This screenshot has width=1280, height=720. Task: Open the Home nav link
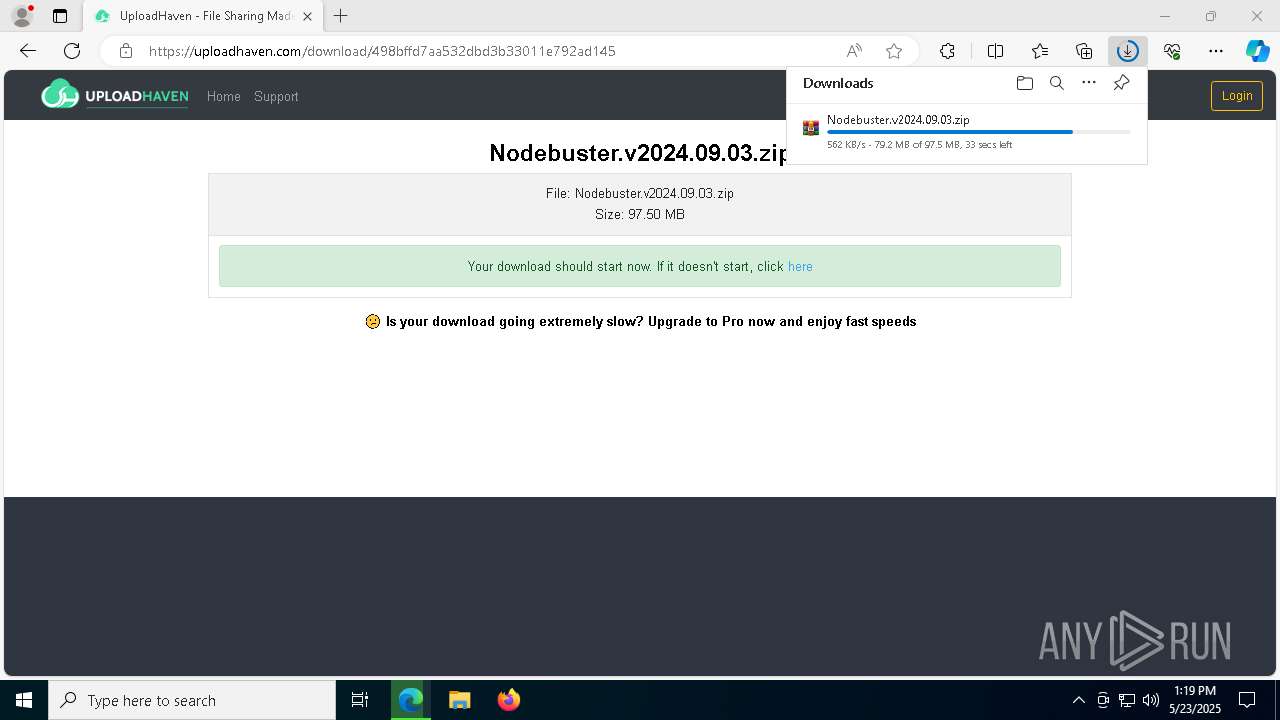coord(223,96)
